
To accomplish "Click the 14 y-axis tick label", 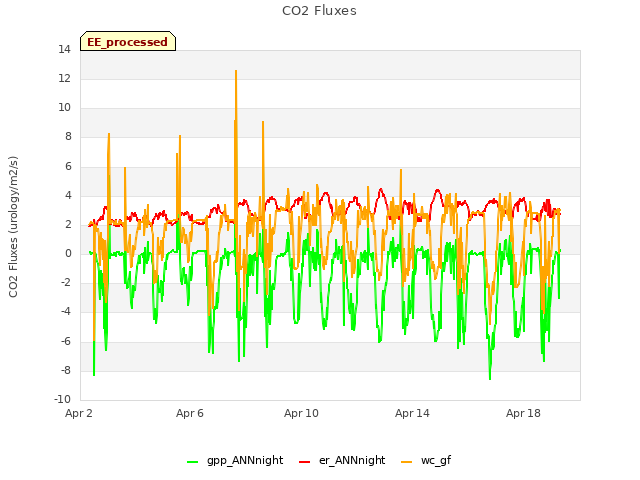I will [x=64, y=49].
